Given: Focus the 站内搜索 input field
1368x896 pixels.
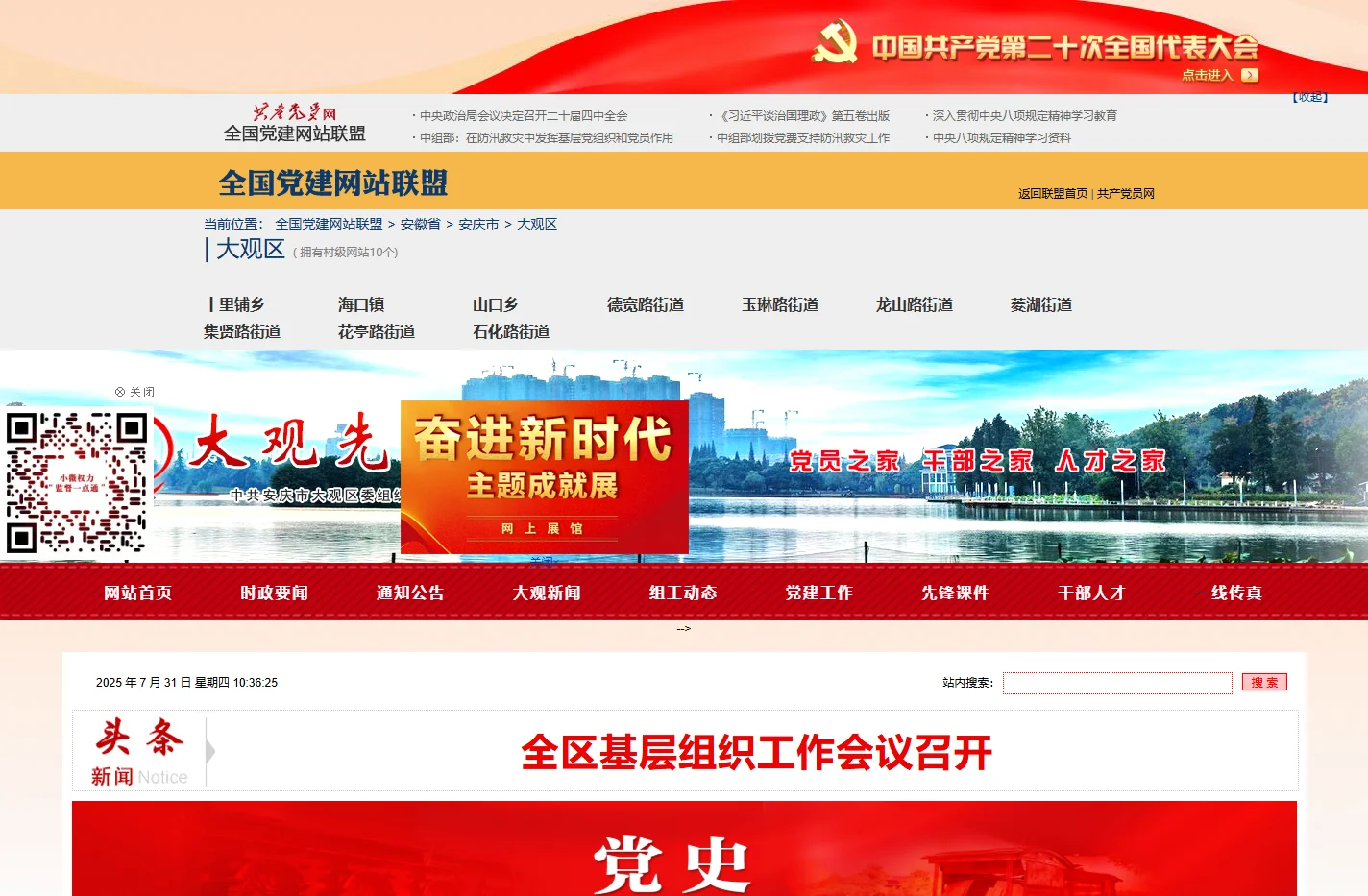Looking at the screenshot, I should (x=1117, y=683).
